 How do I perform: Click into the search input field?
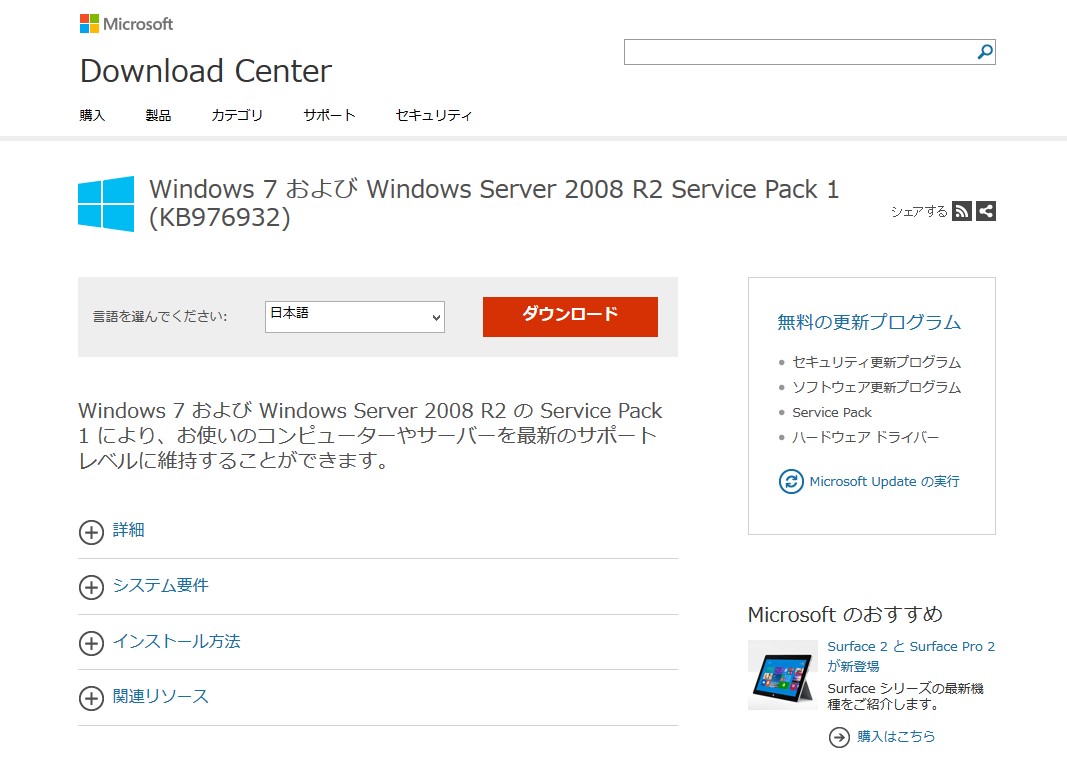pyautogui.click(x=798, y=52)
